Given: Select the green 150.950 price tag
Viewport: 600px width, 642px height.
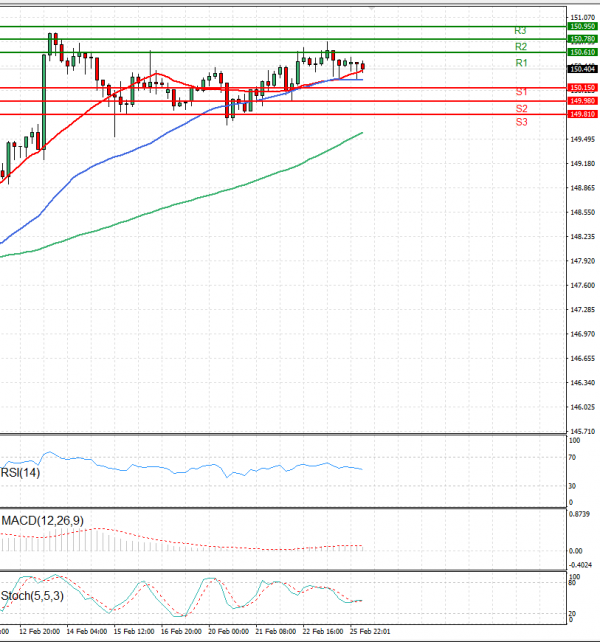Looking at the screenshot, I should pos(582,27).
